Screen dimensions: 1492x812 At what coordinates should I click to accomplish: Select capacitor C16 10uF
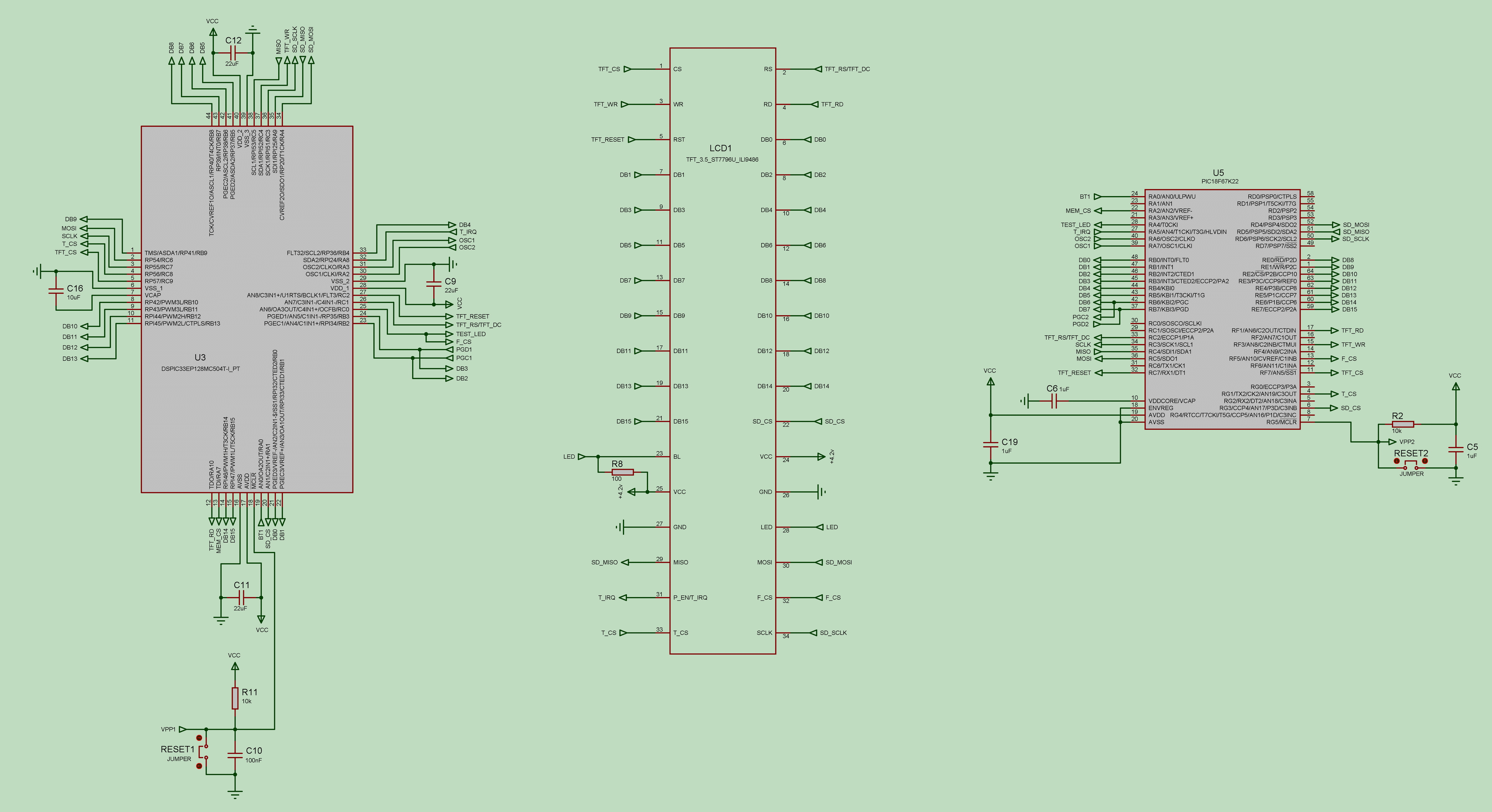56,290
